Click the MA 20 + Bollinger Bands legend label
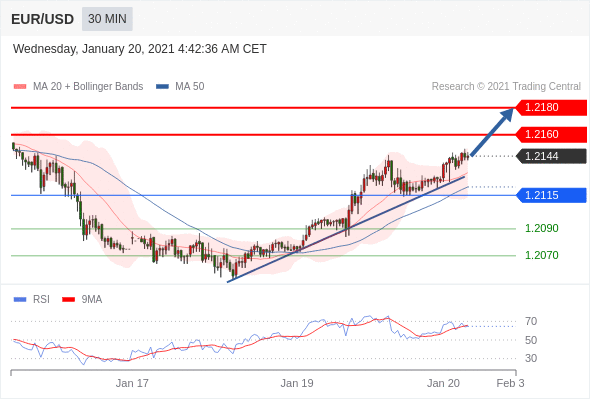This screenshot has height=400, width=590. tap(88, 87)
